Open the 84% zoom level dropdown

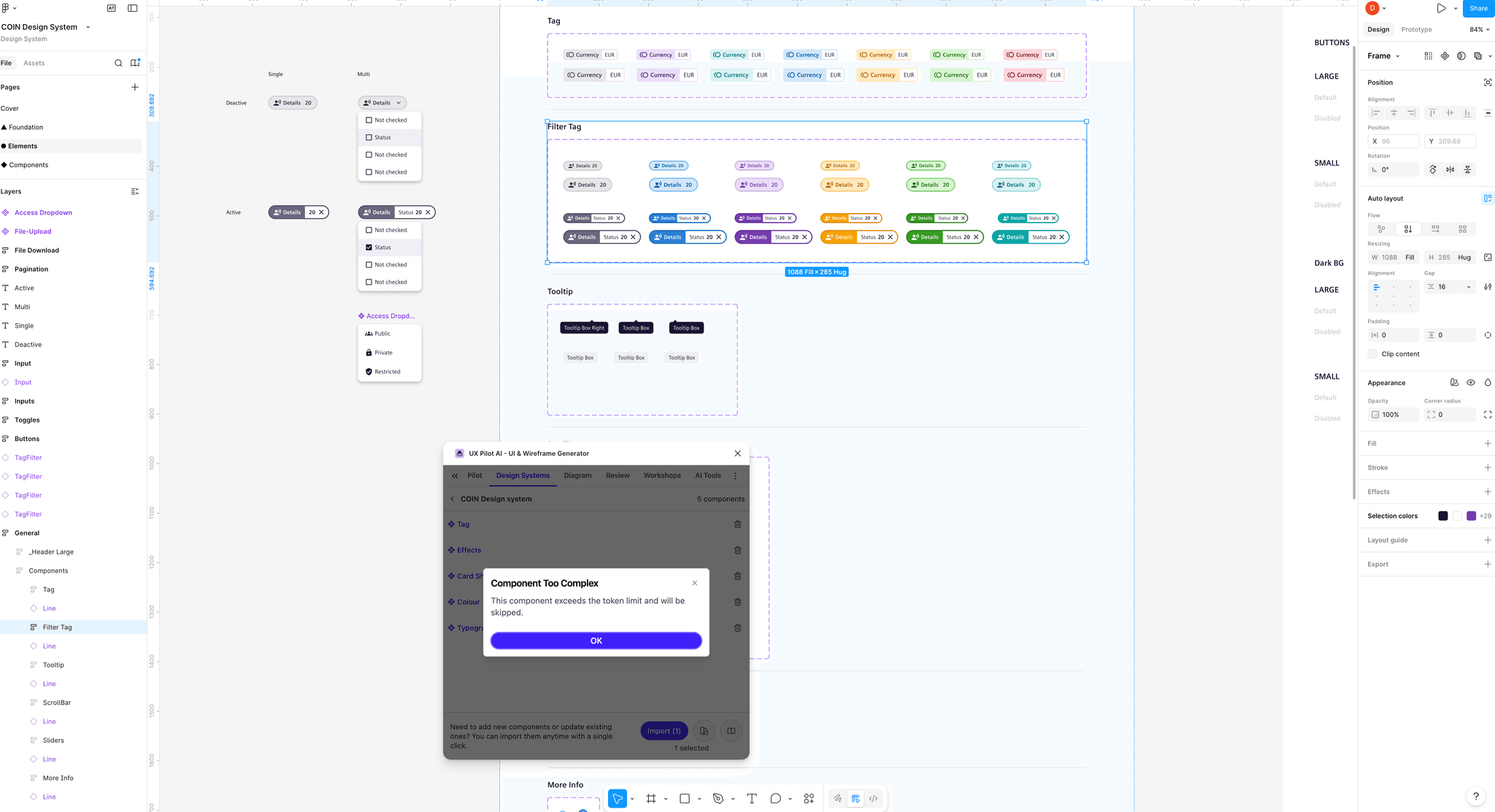1479,30
